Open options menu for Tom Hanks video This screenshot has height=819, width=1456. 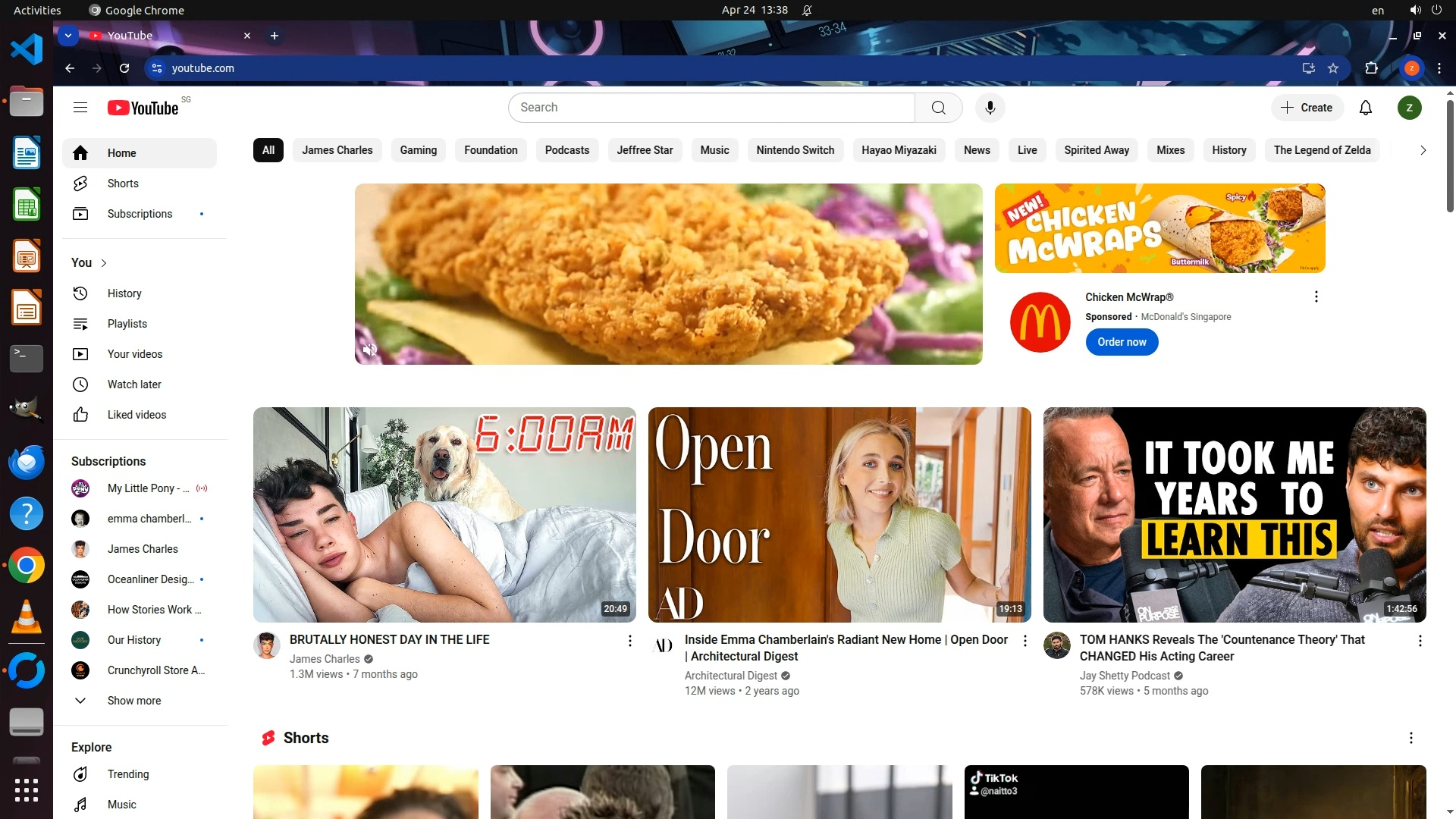click(1420, 642)
